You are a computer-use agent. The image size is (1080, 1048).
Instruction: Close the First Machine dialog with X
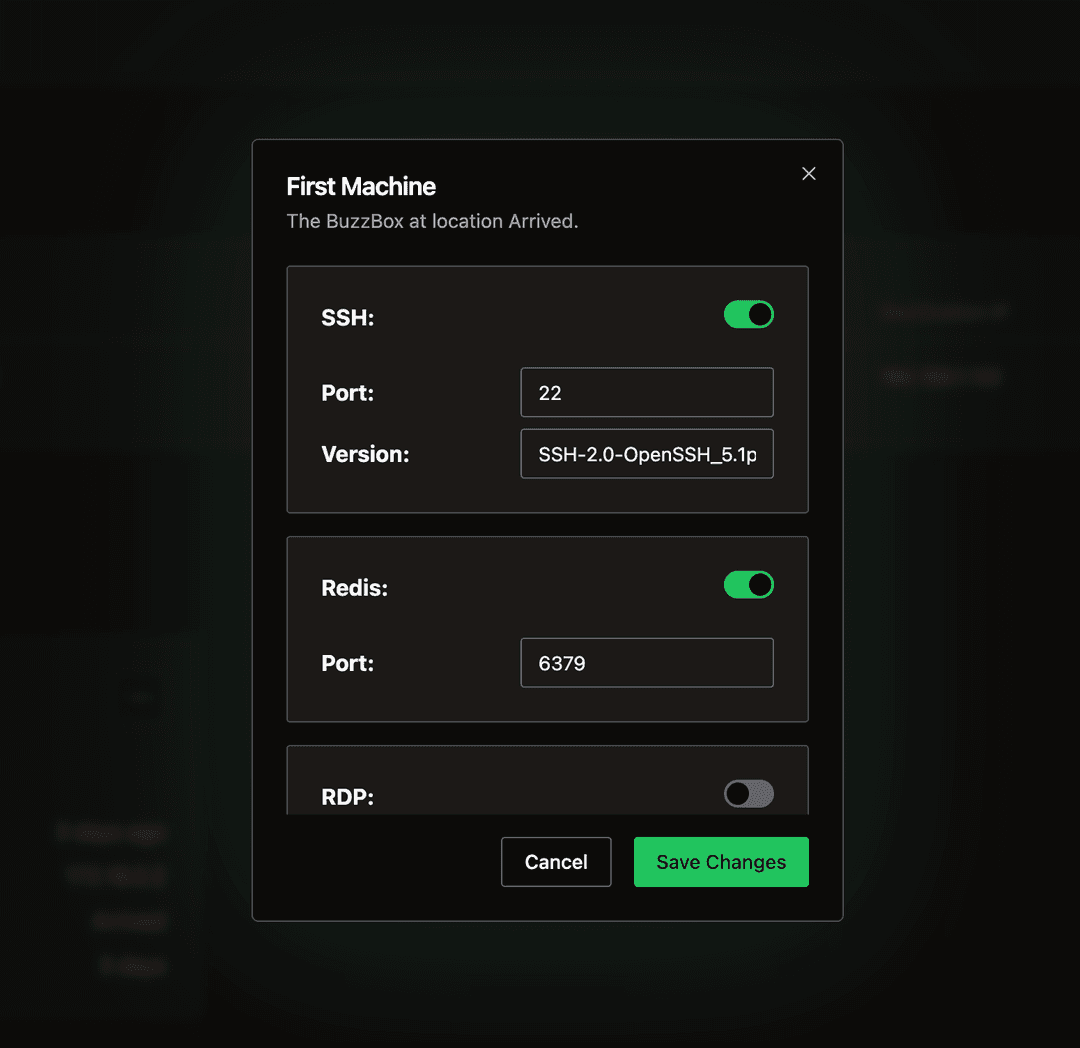[x=809, y=174]
